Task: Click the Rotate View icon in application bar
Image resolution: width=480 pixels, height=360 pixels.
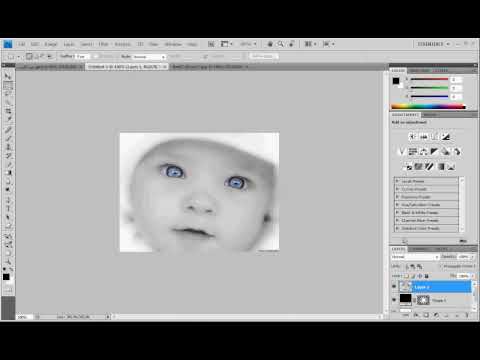Action: (292, 44)
